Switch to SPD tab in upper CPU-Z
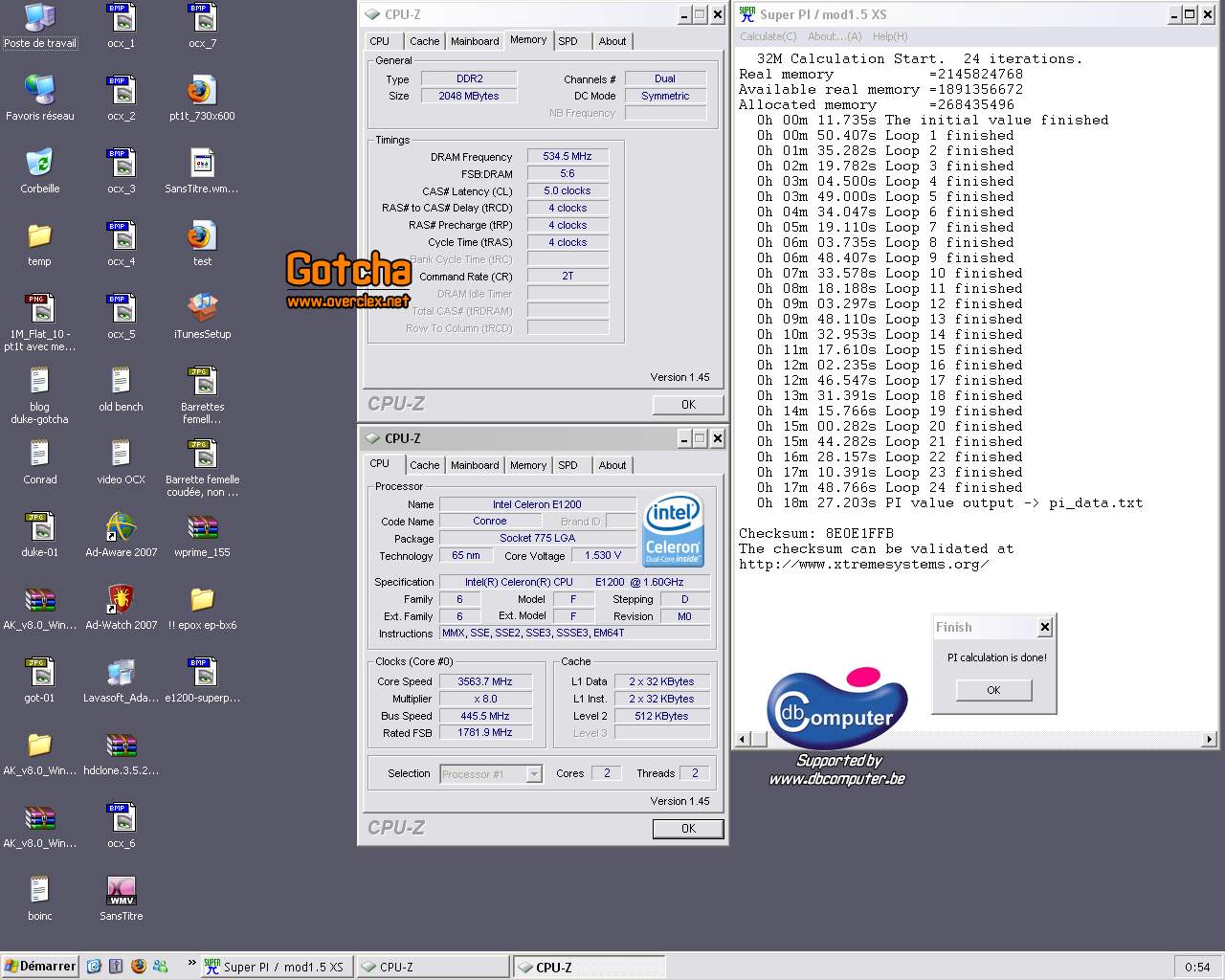This screenshot has width=1225, height=980. [x=568, y=41]
